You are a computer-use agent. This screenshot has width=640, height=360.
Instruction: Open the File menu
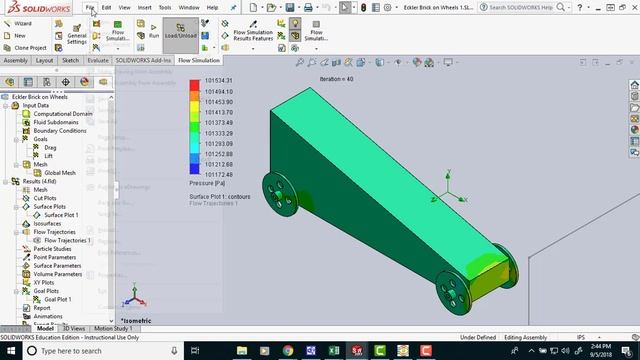[x=90, y=7]
